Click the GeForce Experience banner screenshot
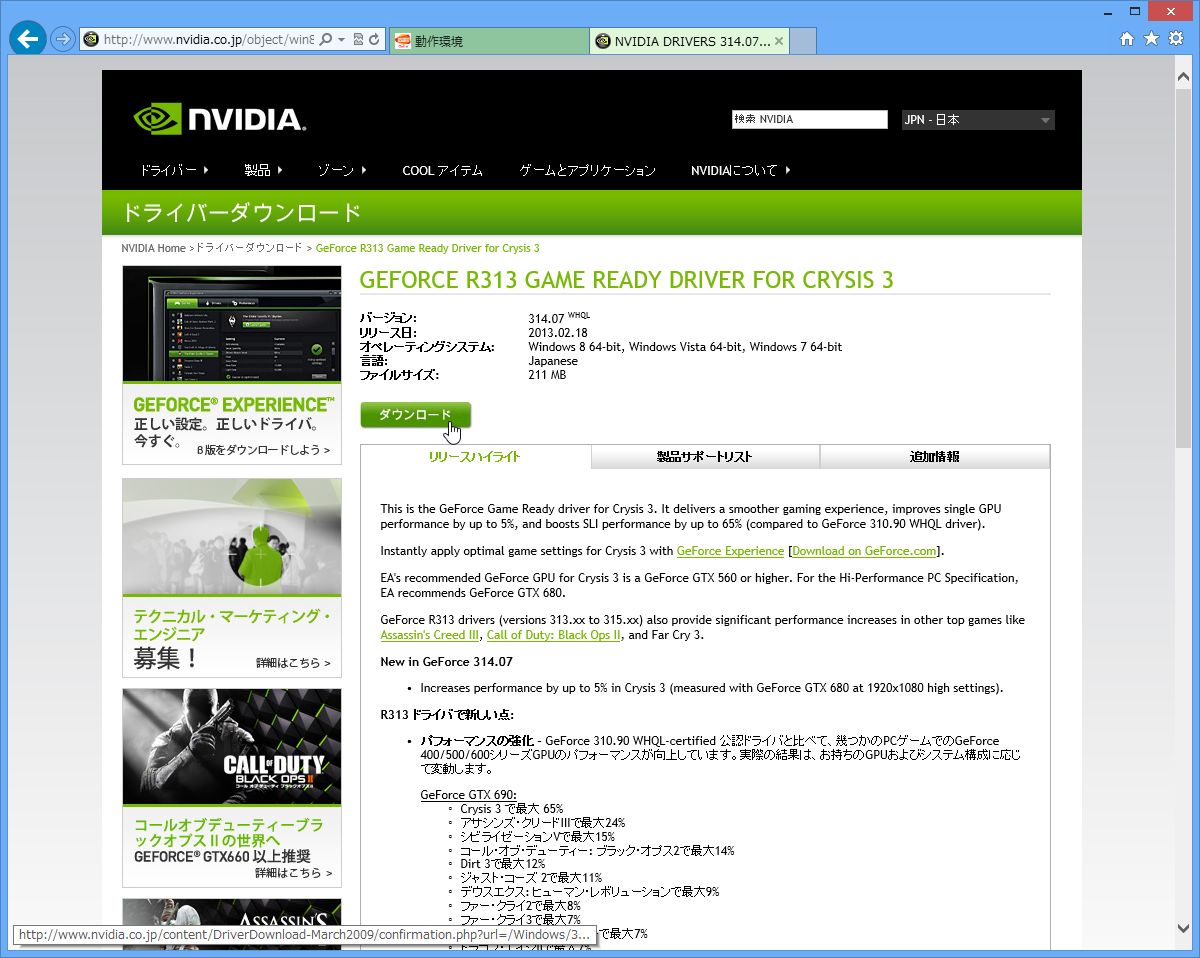 pos(232,324)
